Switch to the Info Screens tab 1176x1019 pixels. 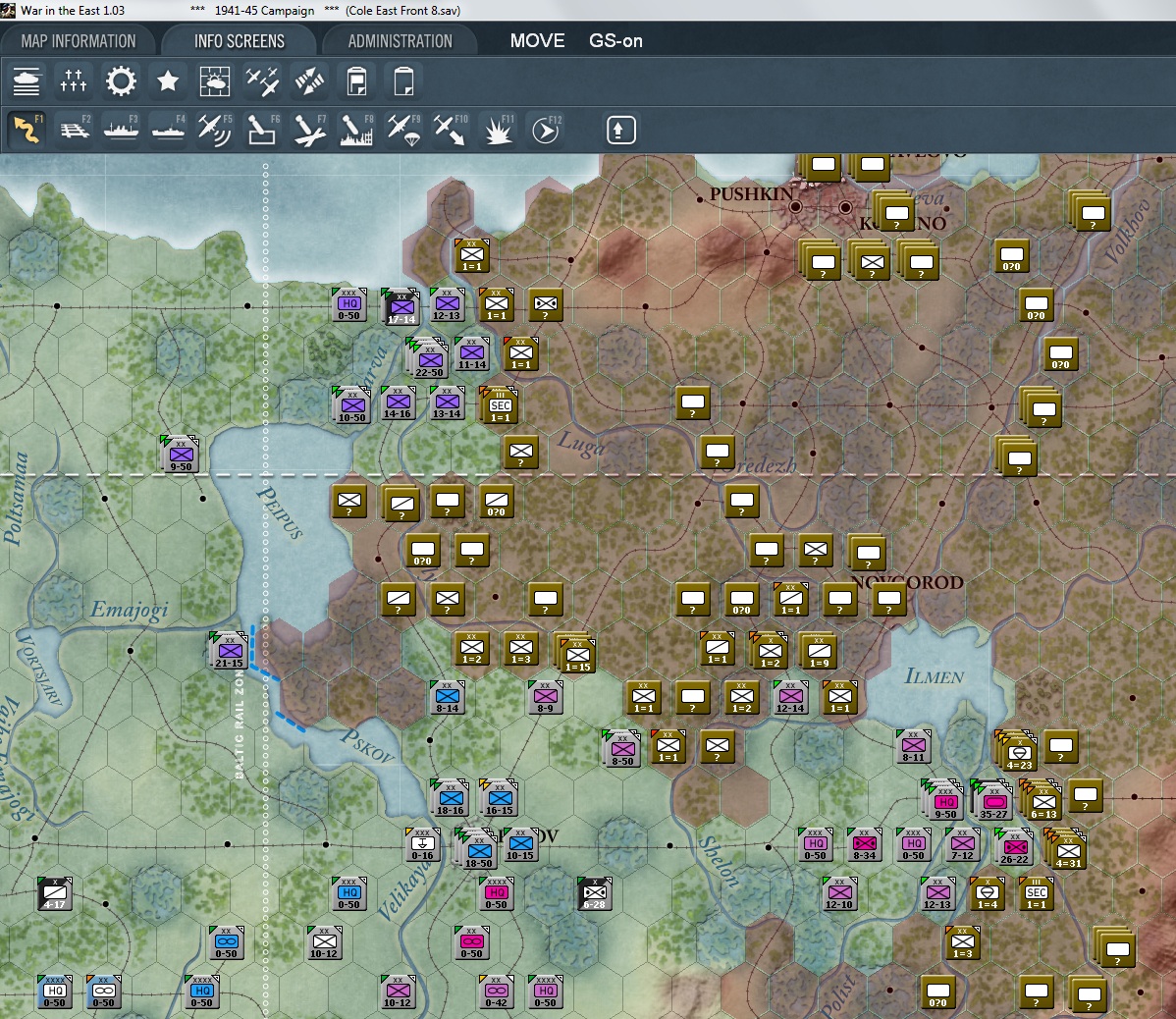240,41
